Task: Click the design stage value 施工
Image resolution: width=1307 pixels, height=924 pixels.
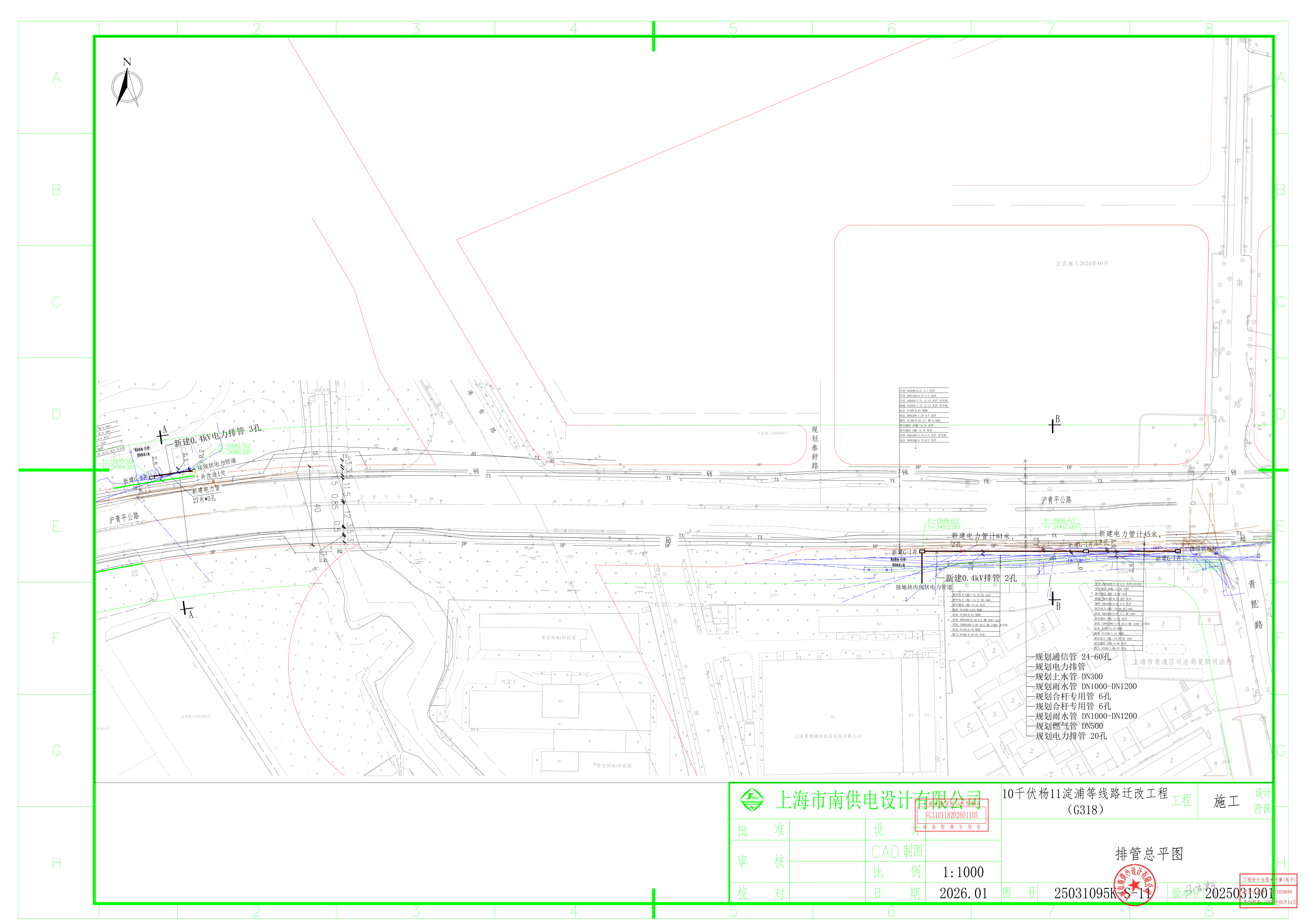Action: click(1226, 802)
